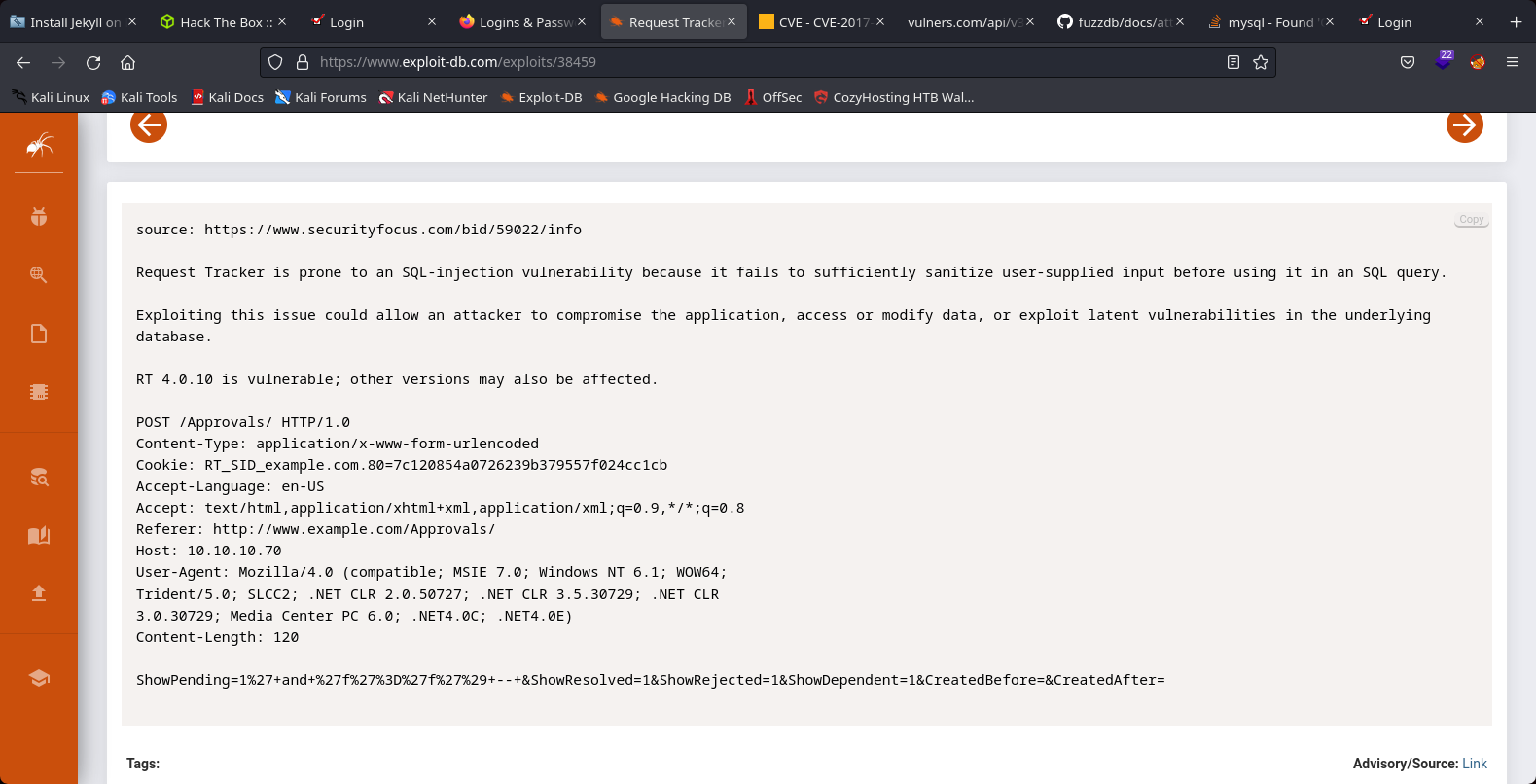Open the Online Training graduation cap icon
The height and width of the screenshot is (784, 1536).
[39, 678]
